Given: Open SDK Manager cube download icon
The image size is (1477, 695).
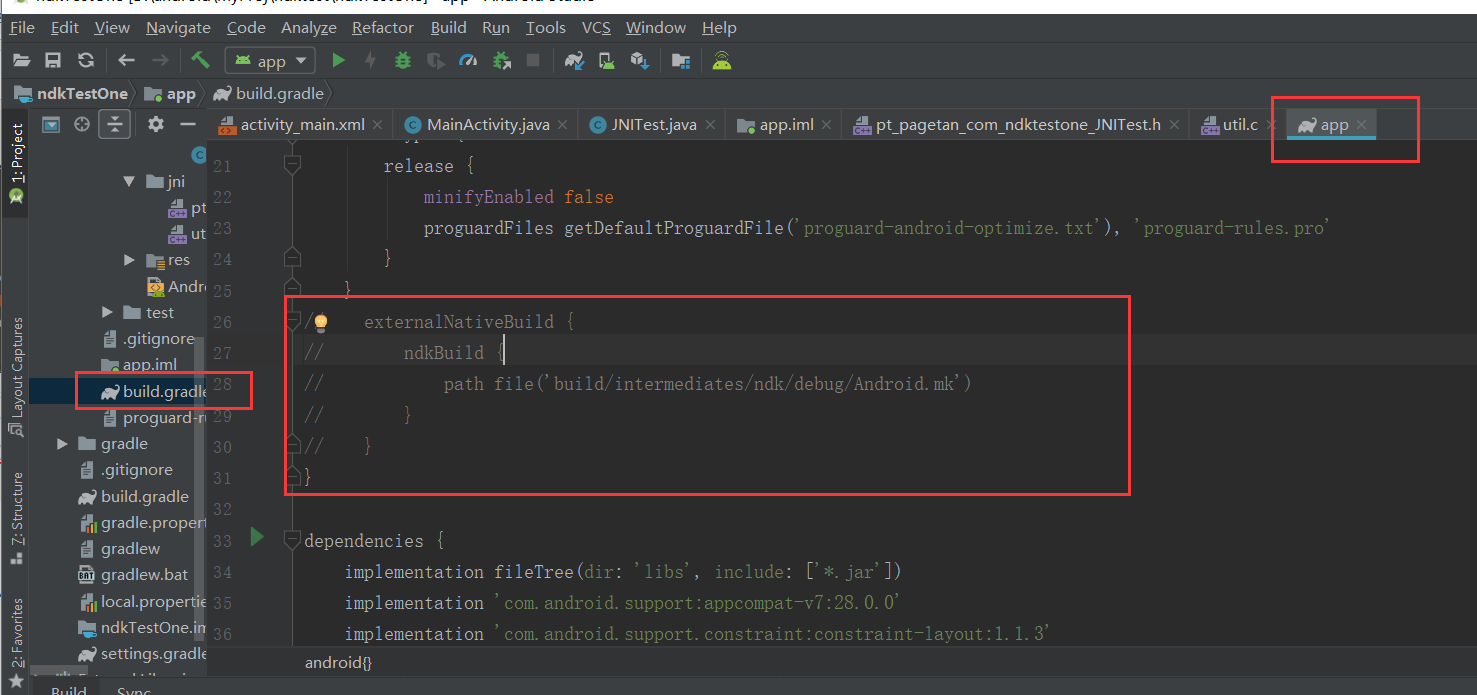Looking at the screenshot, I should pyautogui.click(x=639, y=61).
